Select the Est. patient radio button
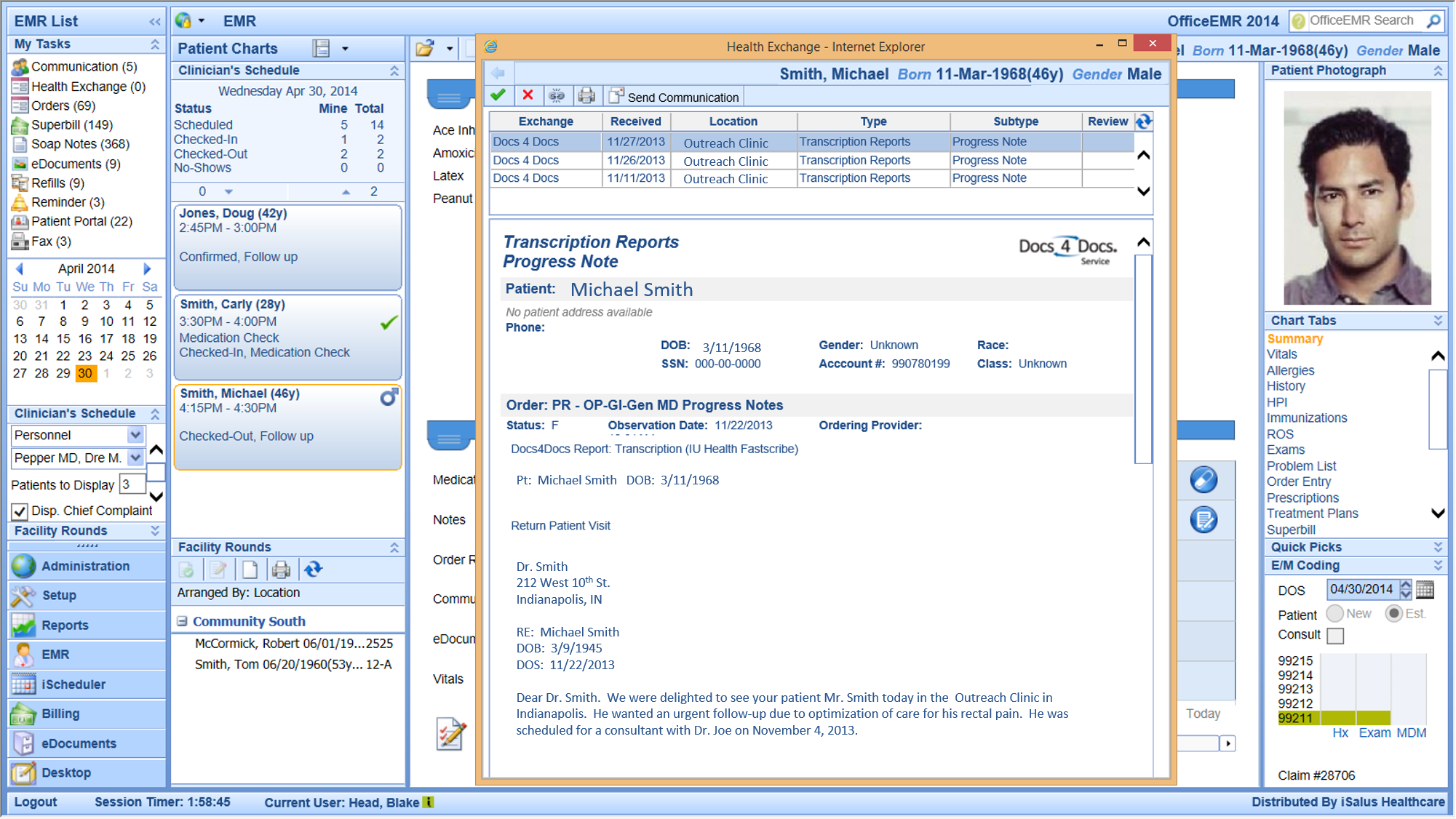1456x819 pixels. click(x=1393, y=613)
